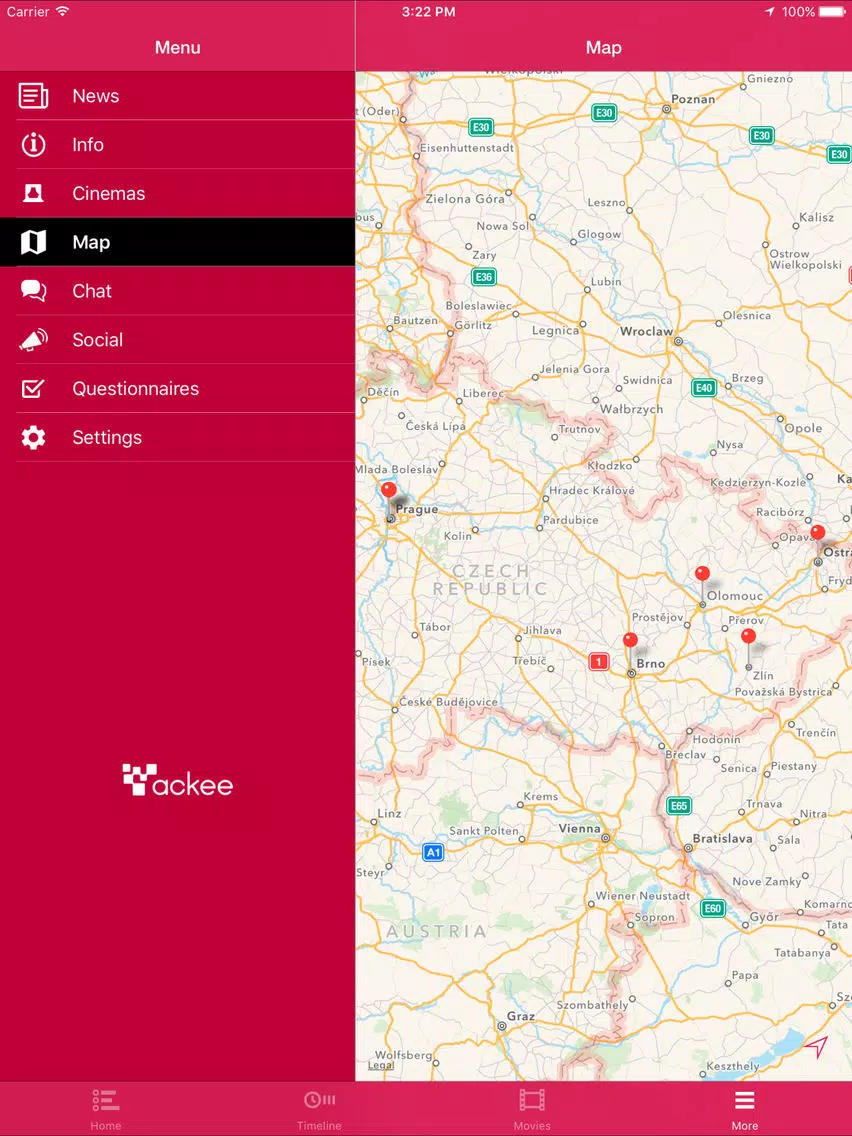The image size is (852, 1136).
Task: Tap the Home list icon in tab bar
Action: coord(106,1100)
